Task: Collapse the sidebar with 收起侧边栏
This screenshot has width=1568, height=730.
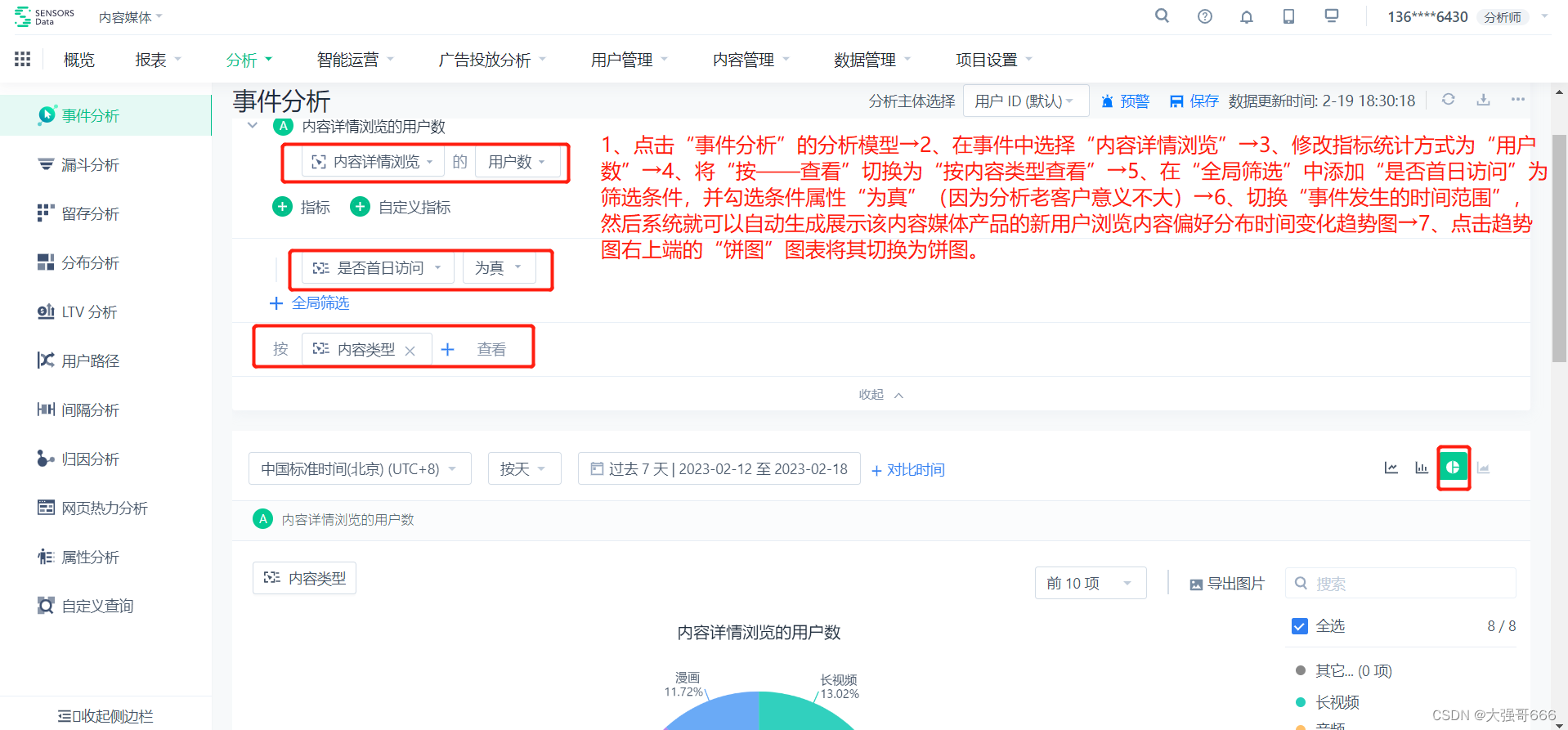Action: 105,716
